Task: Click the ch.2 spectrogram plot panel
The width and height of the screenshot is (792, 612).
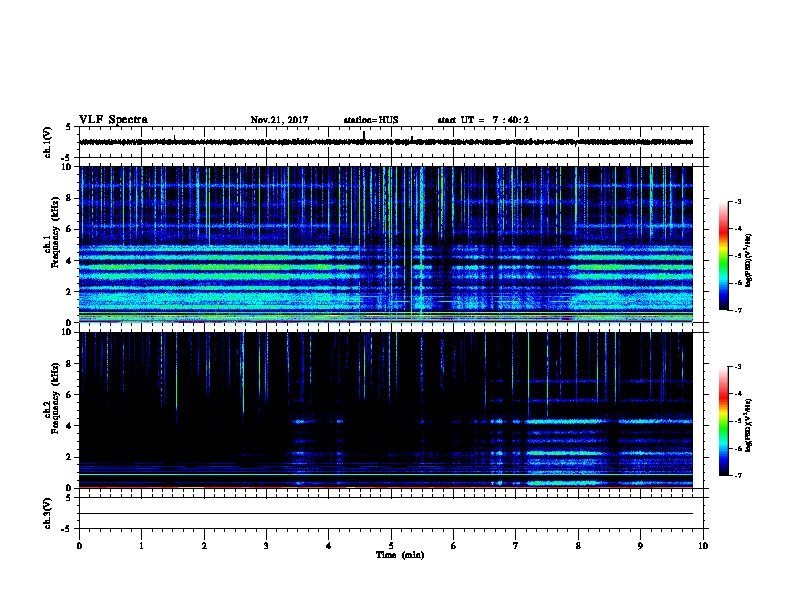Action: 386,410
